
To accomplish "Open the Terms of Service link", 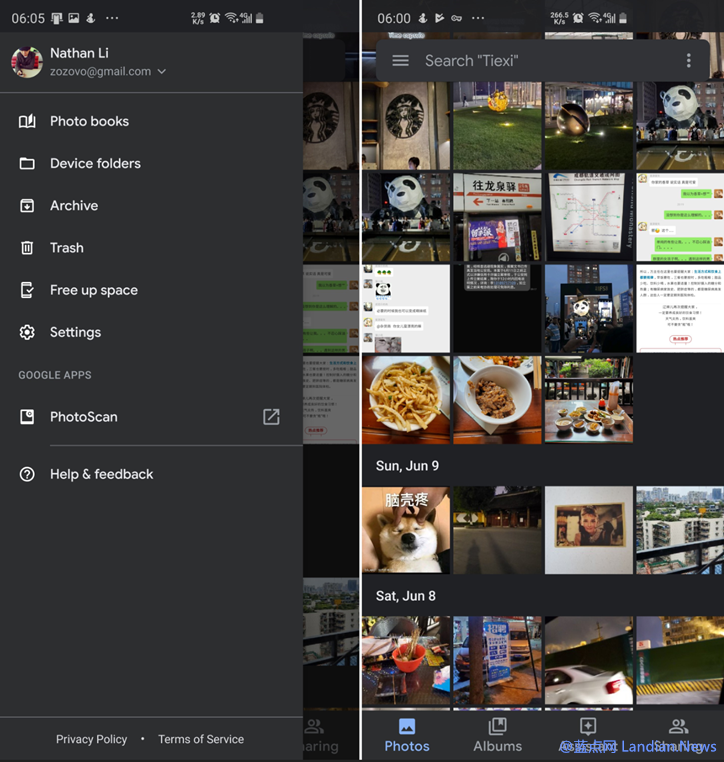I will point(201,739).
